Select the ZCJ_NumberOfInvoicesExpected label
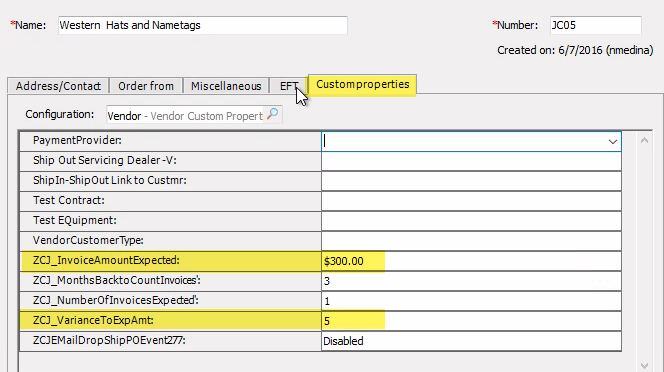The height and width of the screenshot is (372, 664). (x=116, y=300)
